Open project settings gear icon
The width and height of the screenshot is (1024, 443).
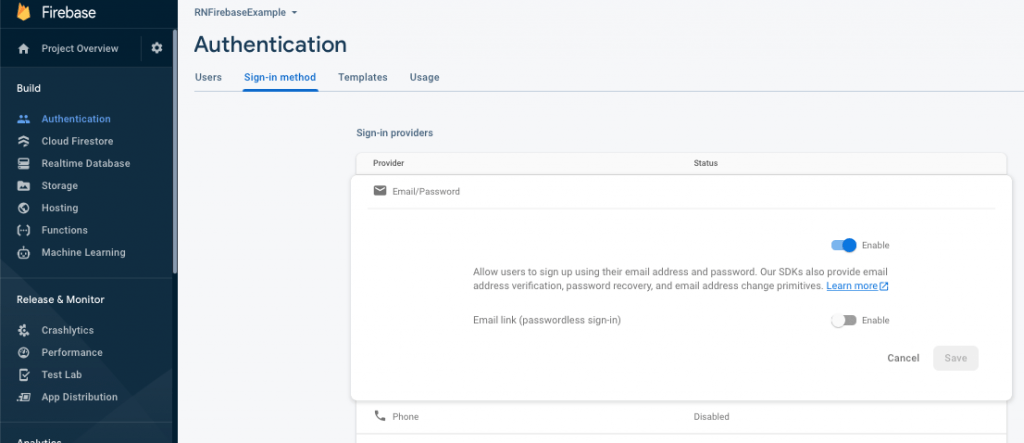click(157, 48)
